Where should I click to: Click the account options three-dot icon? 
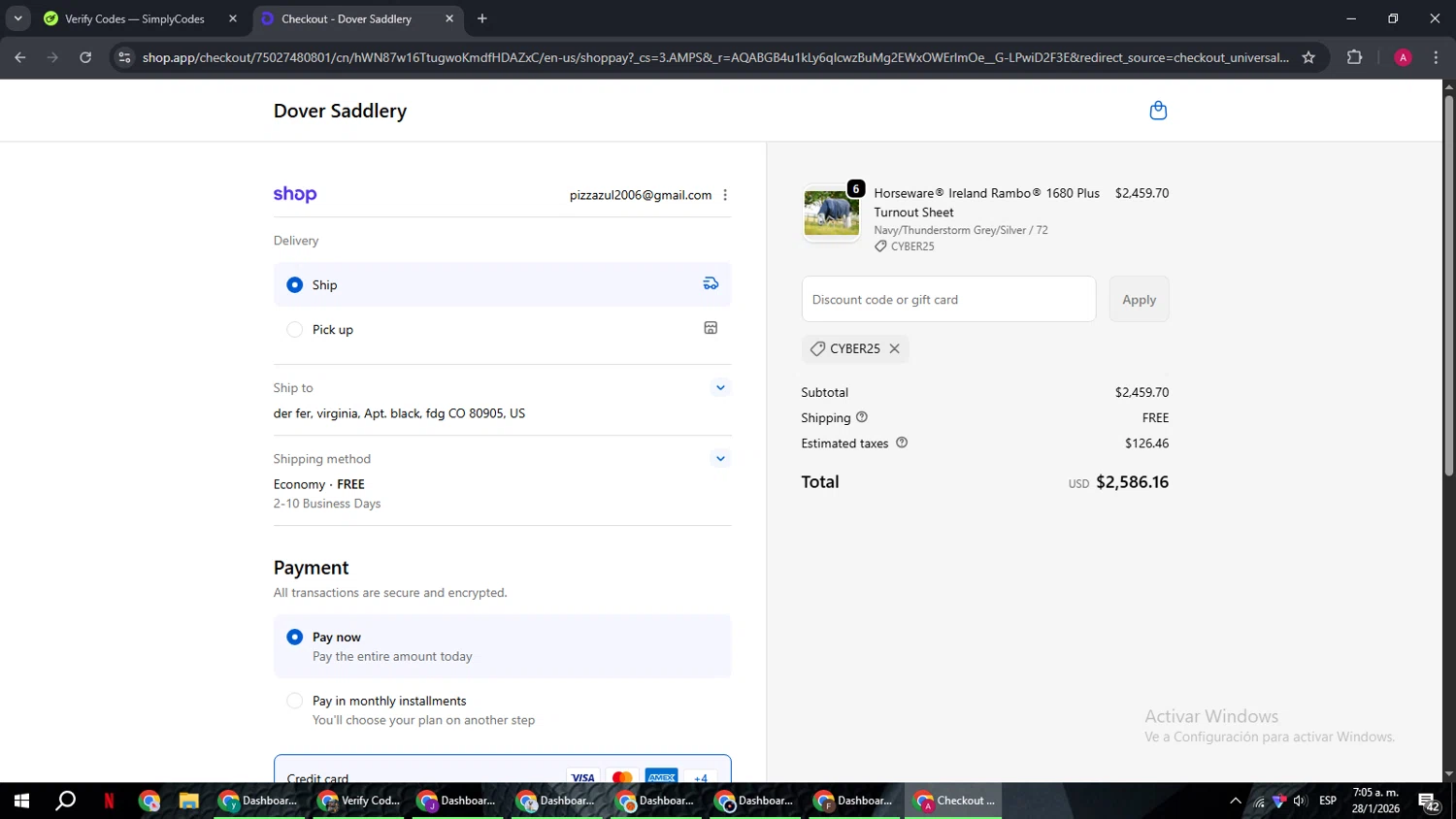tap(725, 195)
